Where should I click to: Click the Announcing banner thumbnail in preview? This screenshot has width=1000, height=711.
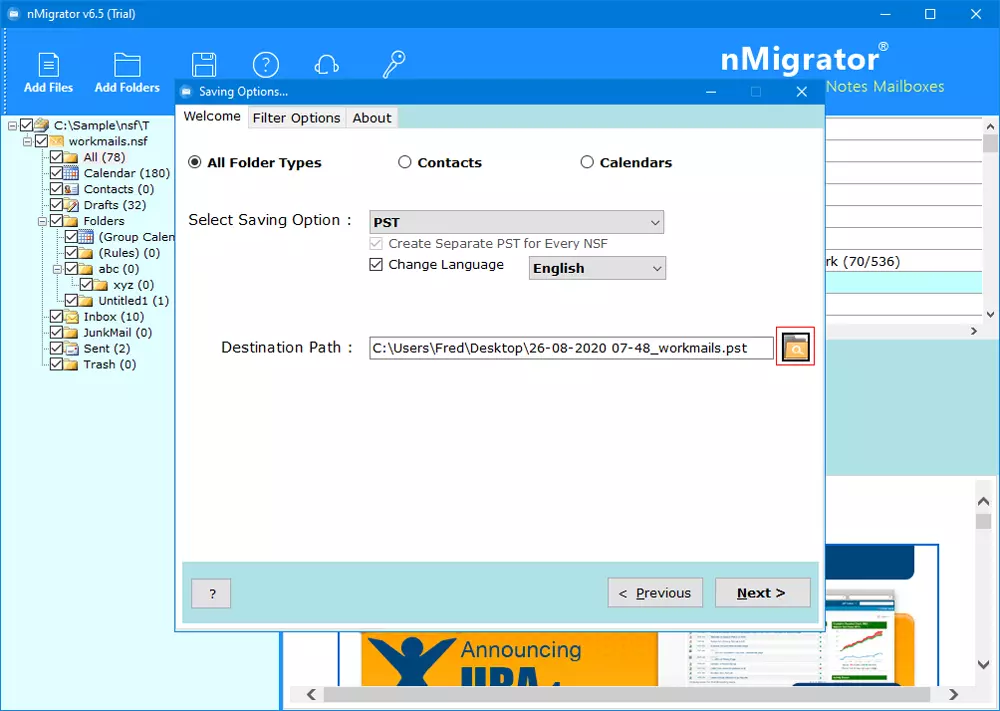tap(509, 659)
